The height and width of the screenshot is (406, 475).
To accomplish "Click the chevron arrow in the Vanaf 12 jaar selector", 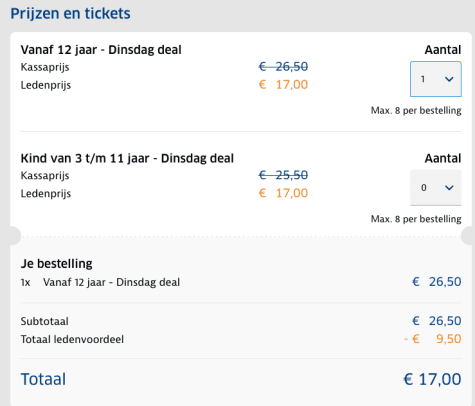I will (449, 79).
